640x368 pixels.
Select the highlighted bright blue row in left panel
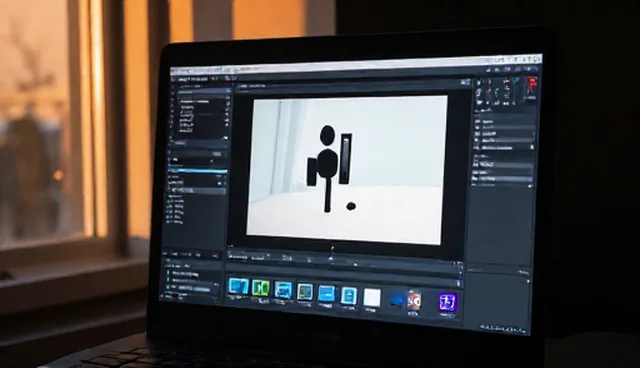tap(198, 171)
